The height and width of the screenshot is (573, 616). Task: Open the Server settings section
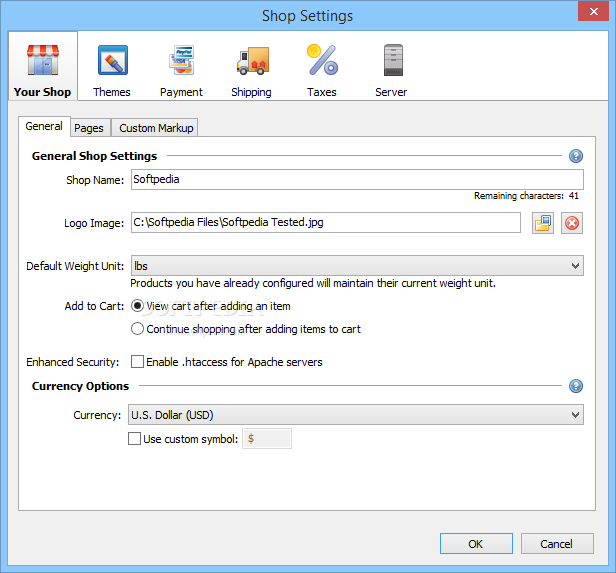coord(391,70)
